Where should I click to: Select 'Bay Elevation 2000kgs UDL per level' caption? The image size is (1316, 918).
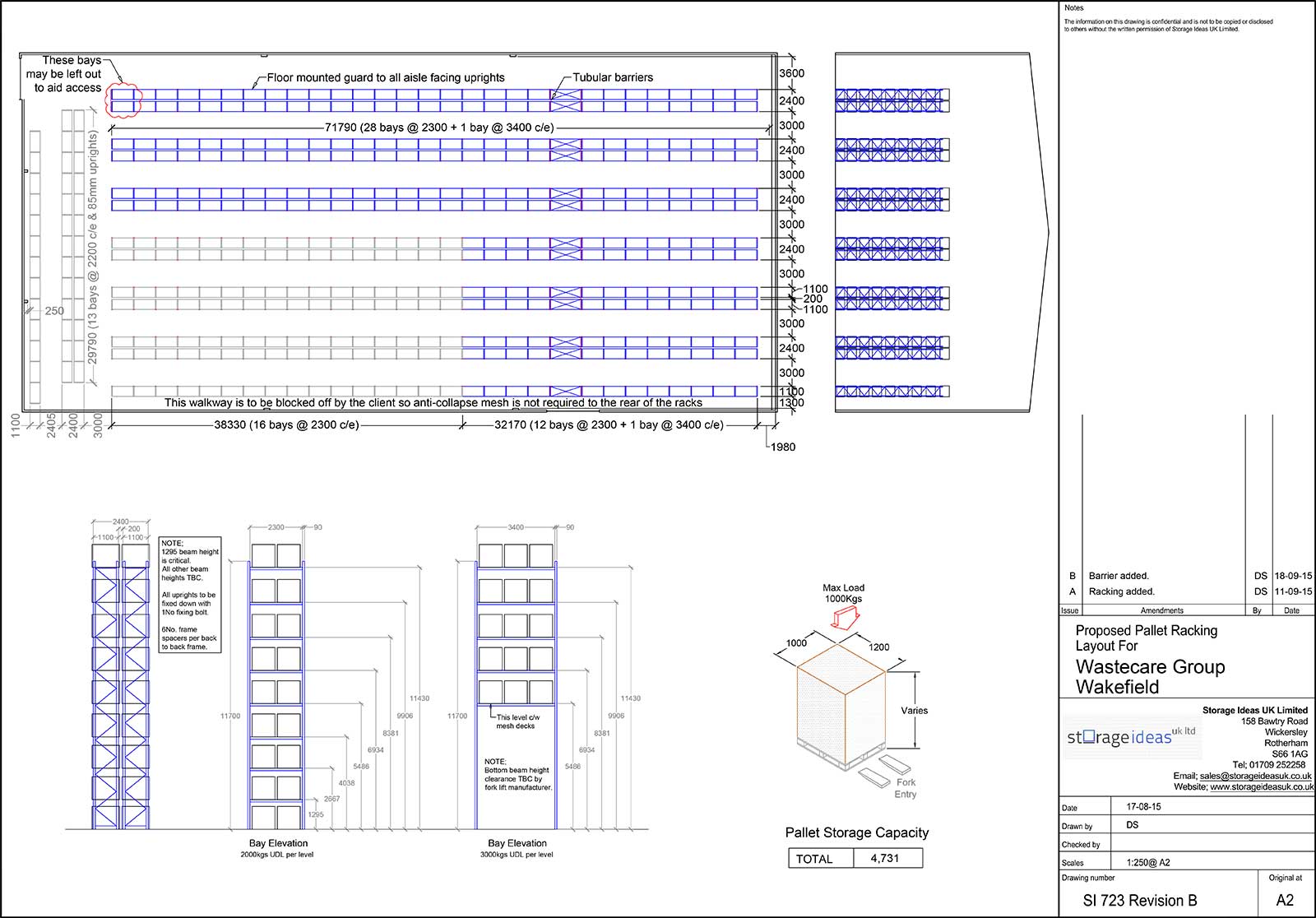click(x=278, y=848)
